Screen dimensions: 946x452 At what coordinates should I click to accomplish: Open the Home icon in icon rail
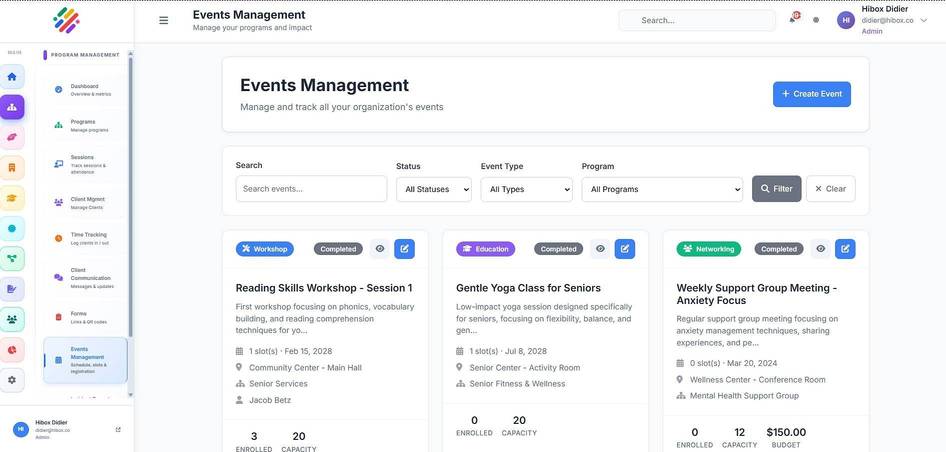point(12,77)
